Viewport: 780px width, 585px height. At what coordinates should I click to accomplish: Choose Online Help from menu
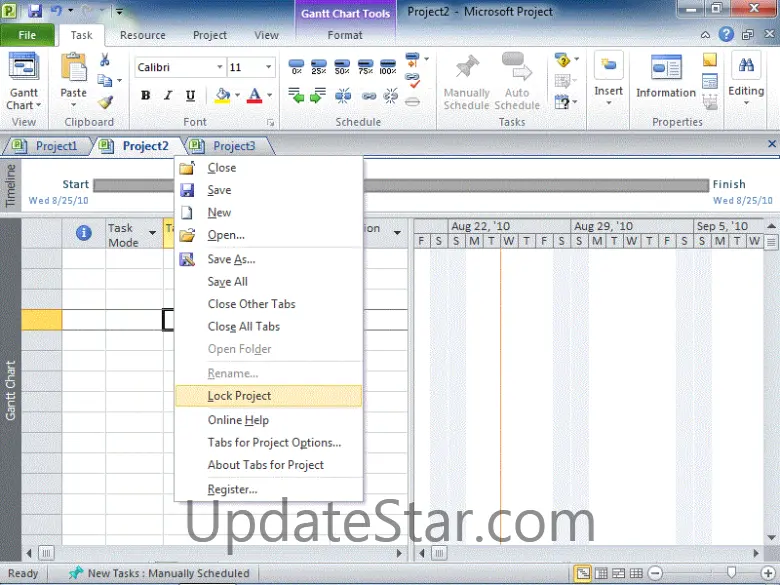[x=269, y=420]
